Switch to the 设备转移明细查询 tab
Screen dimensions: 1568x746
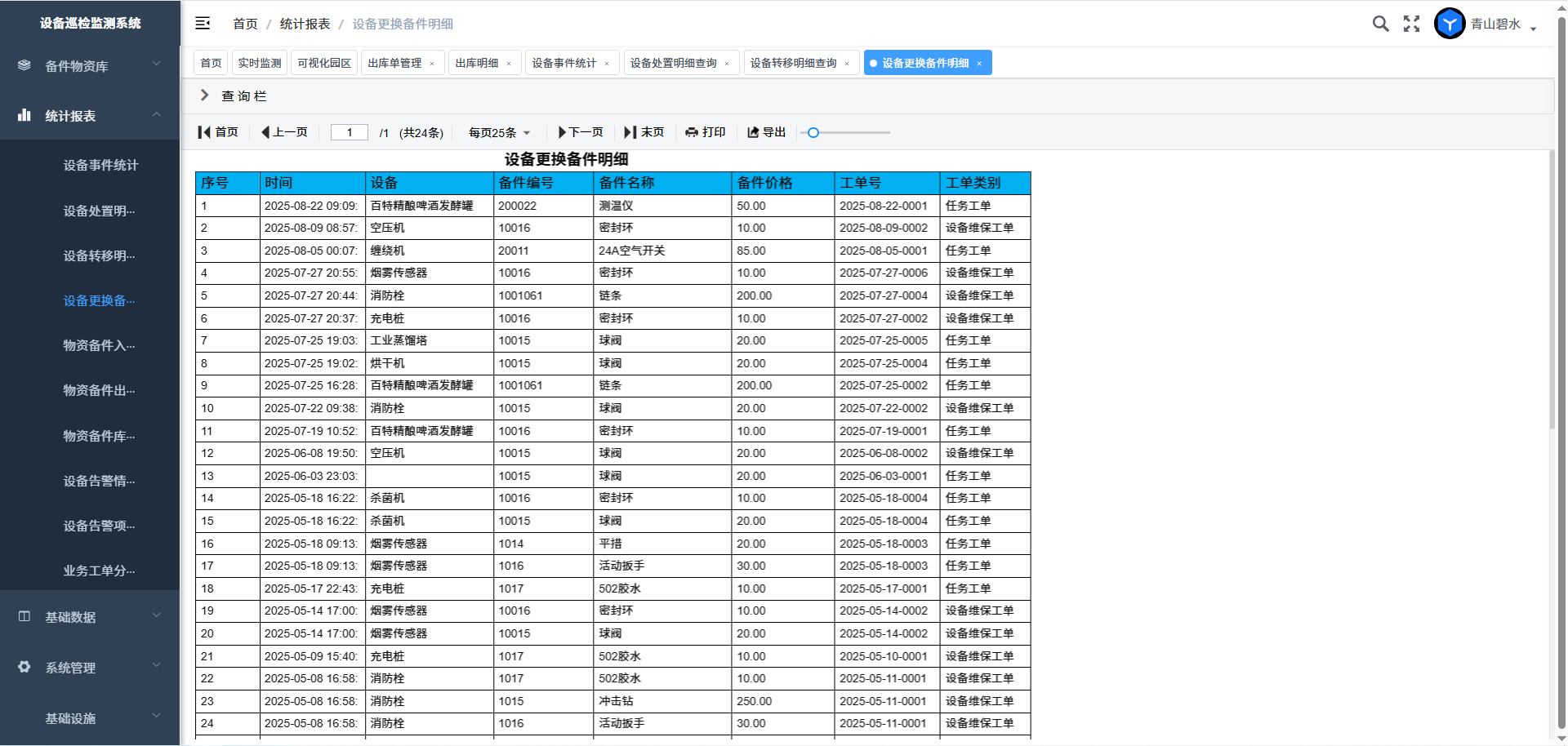pyautogui.click(x=793, y=63)
